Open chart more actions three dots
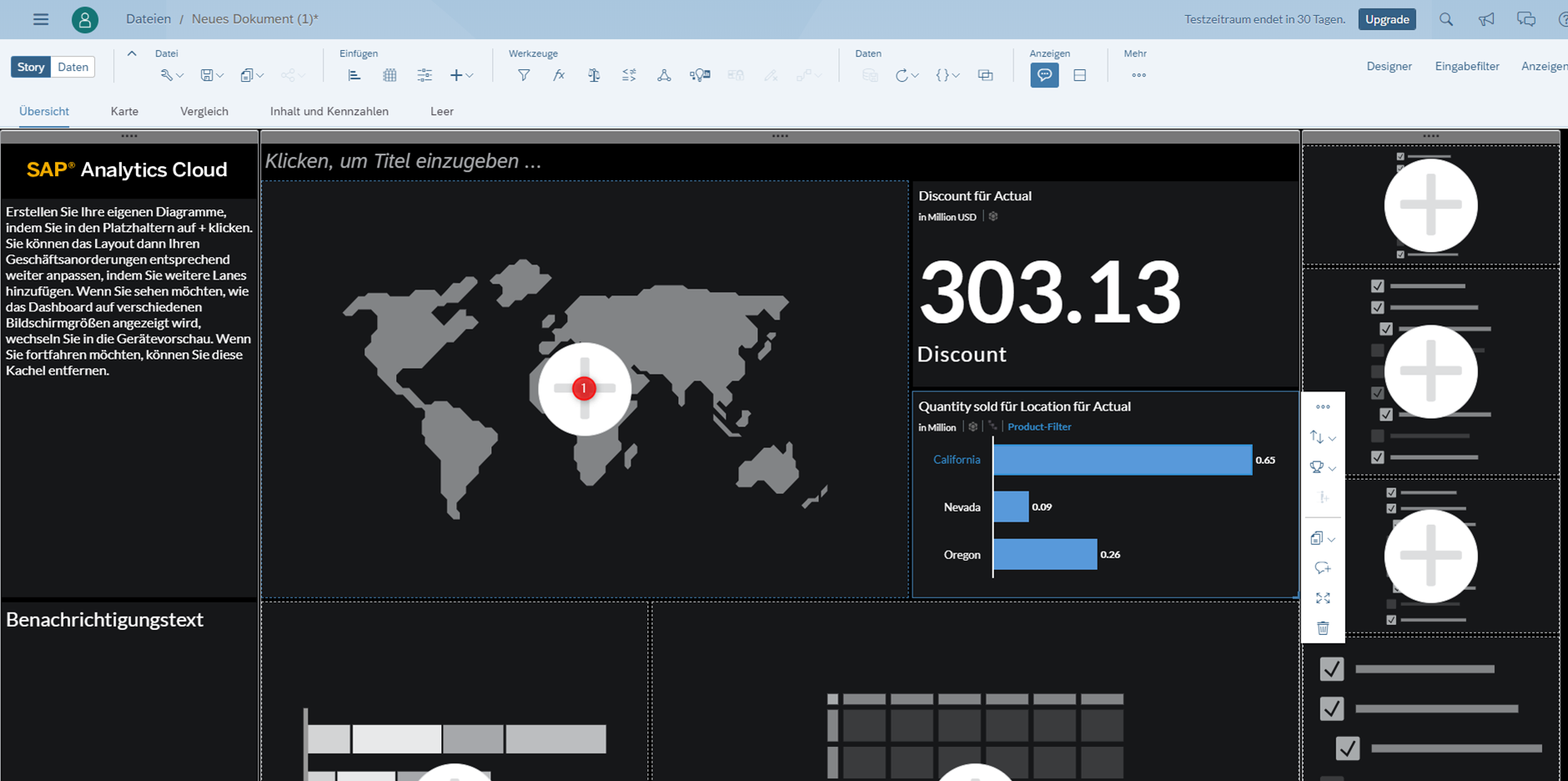1568x781 pixels. click(x=1323, y=407)
